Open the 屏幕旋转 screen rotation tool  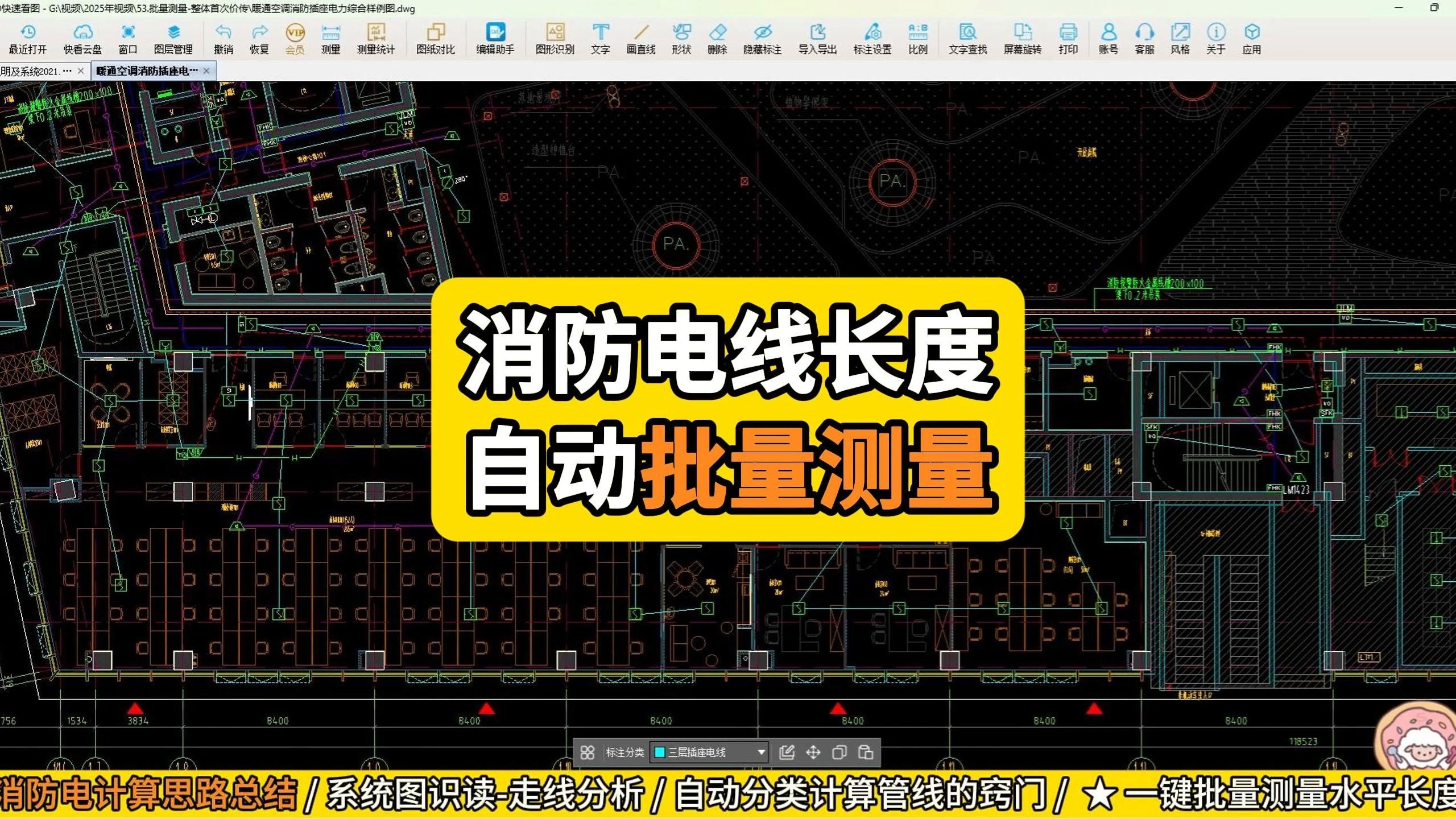tap(1022, 39)
